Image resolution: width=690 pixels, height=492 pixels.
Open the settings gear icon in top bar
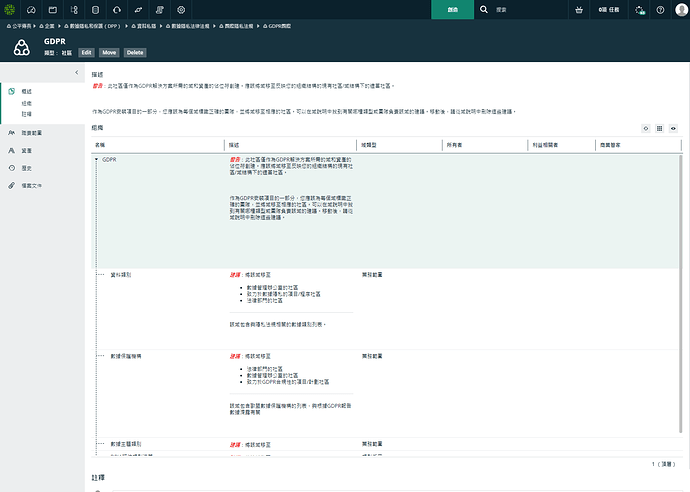[181, 10]
